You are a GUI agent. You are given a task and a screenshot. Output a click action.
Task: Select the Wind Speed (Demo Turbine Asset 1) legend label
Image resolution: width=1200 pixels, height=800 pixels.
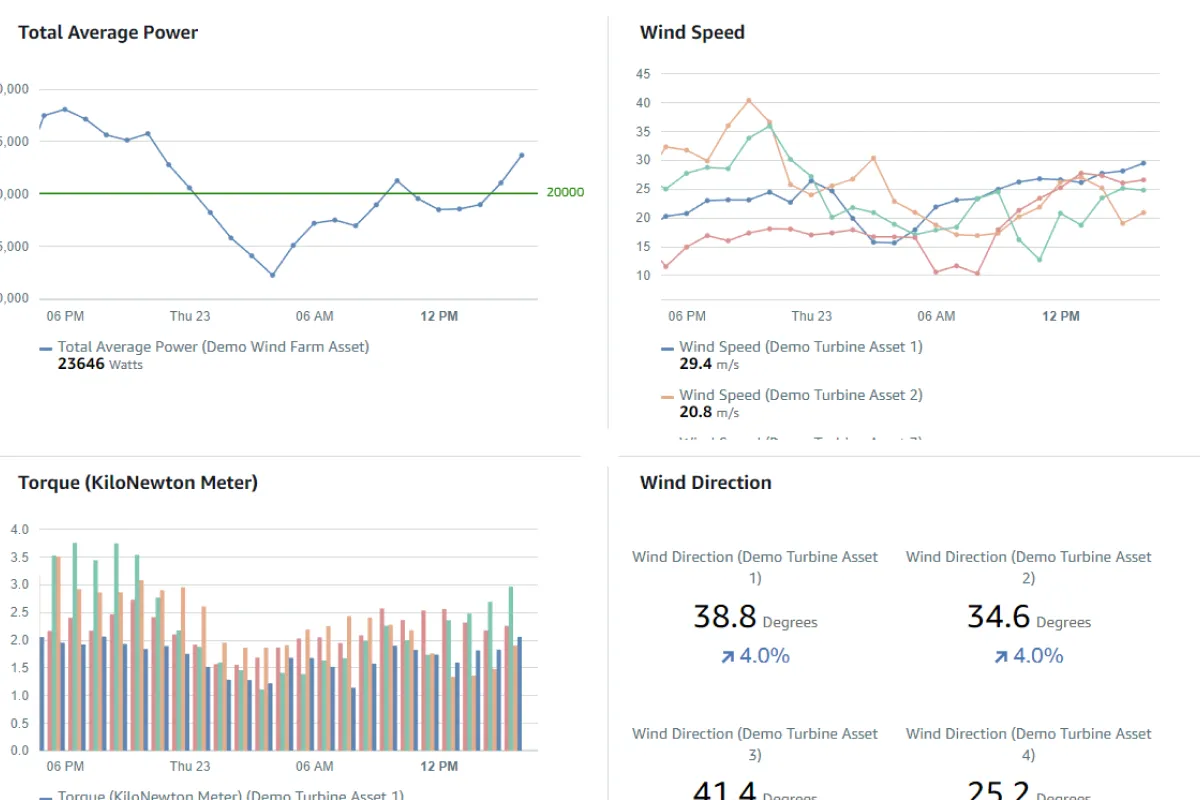(x=800, y=347)
